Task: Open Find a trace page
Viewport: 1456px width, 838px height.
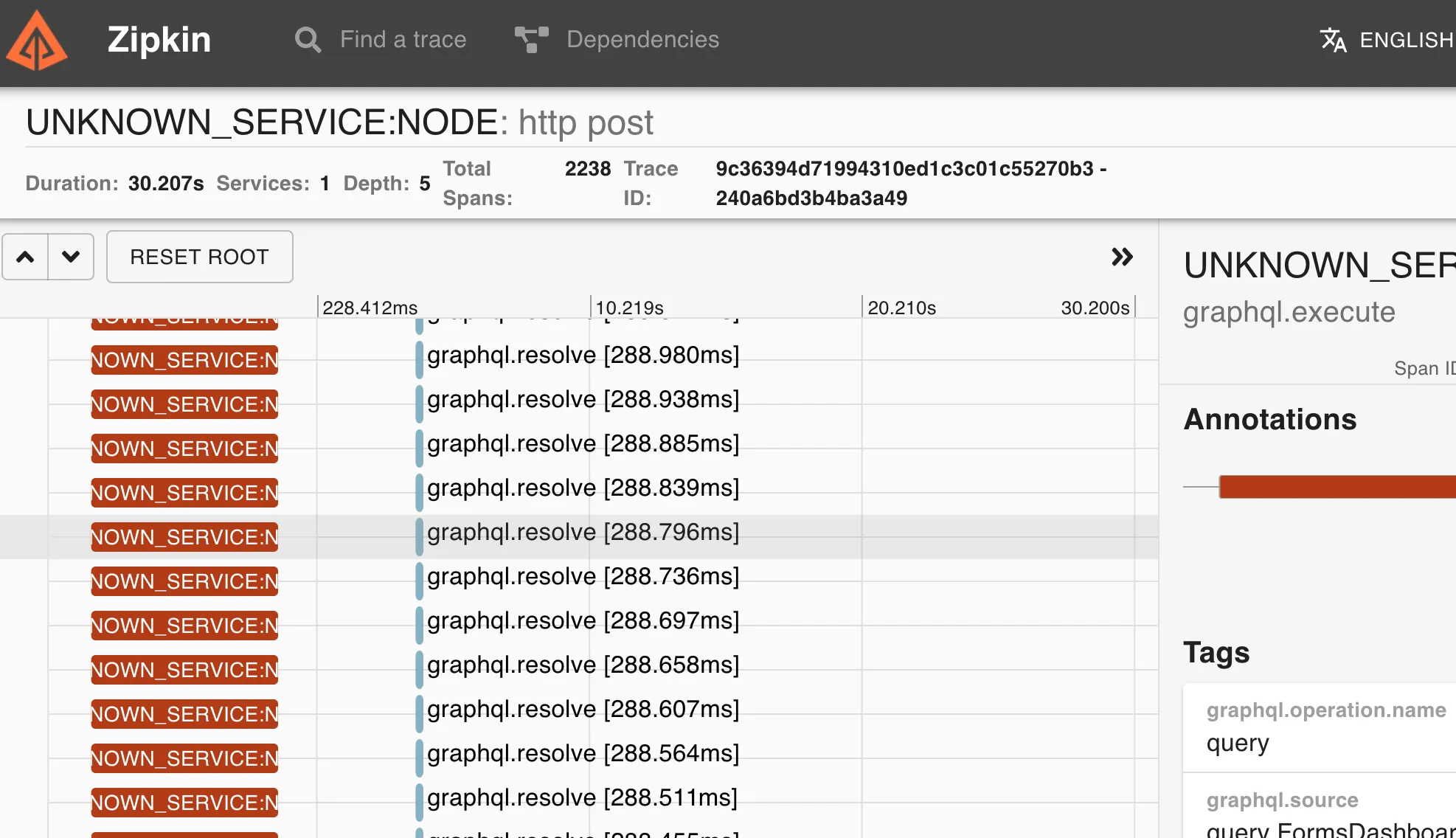Action: coord(403,40)
